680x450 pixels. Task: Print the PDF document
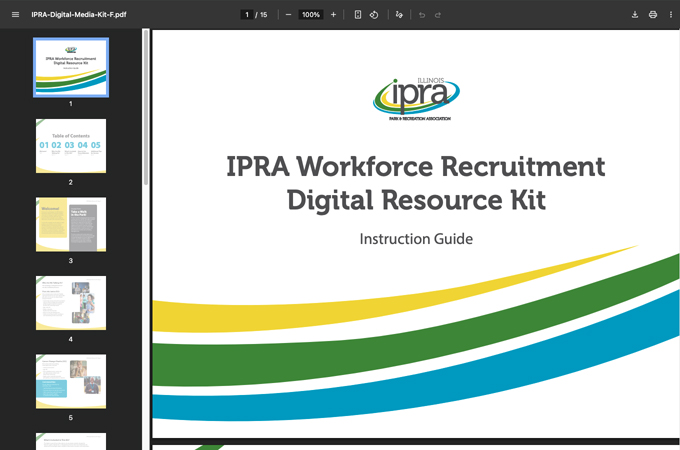pyautogui.click(x=653, y=15)
